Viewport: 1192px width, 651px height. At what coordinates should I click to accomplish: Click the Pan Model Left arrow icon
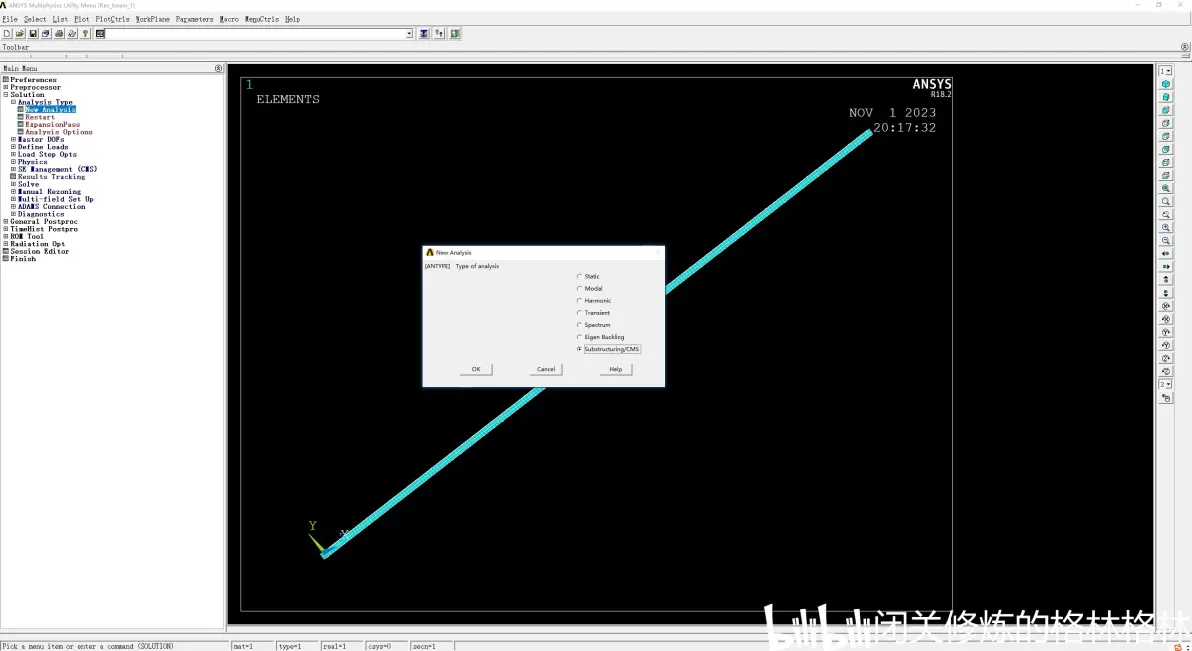[x=1165, y=254]
